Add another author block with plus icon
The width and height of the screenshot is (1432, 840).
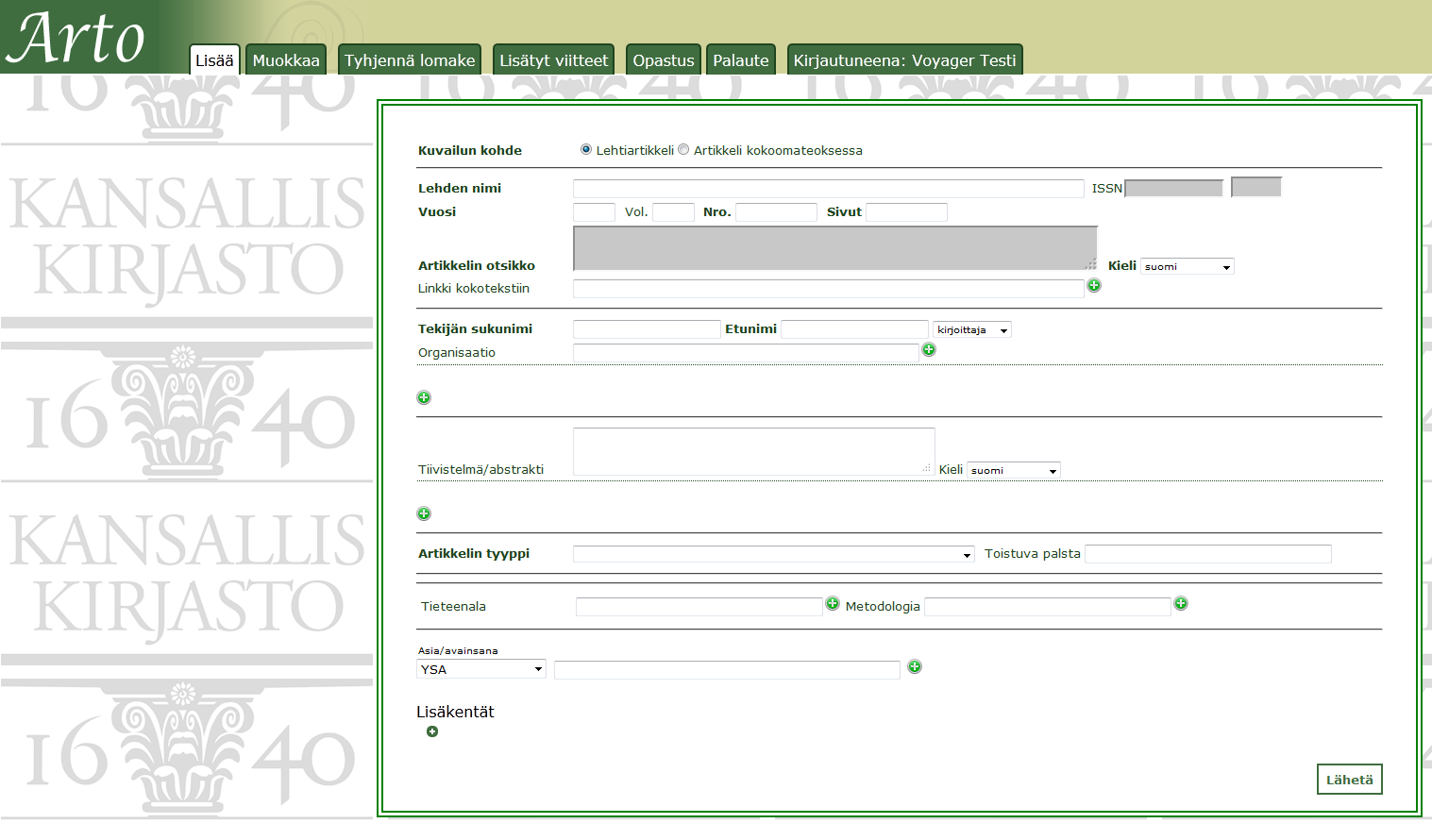pos(424,397)
